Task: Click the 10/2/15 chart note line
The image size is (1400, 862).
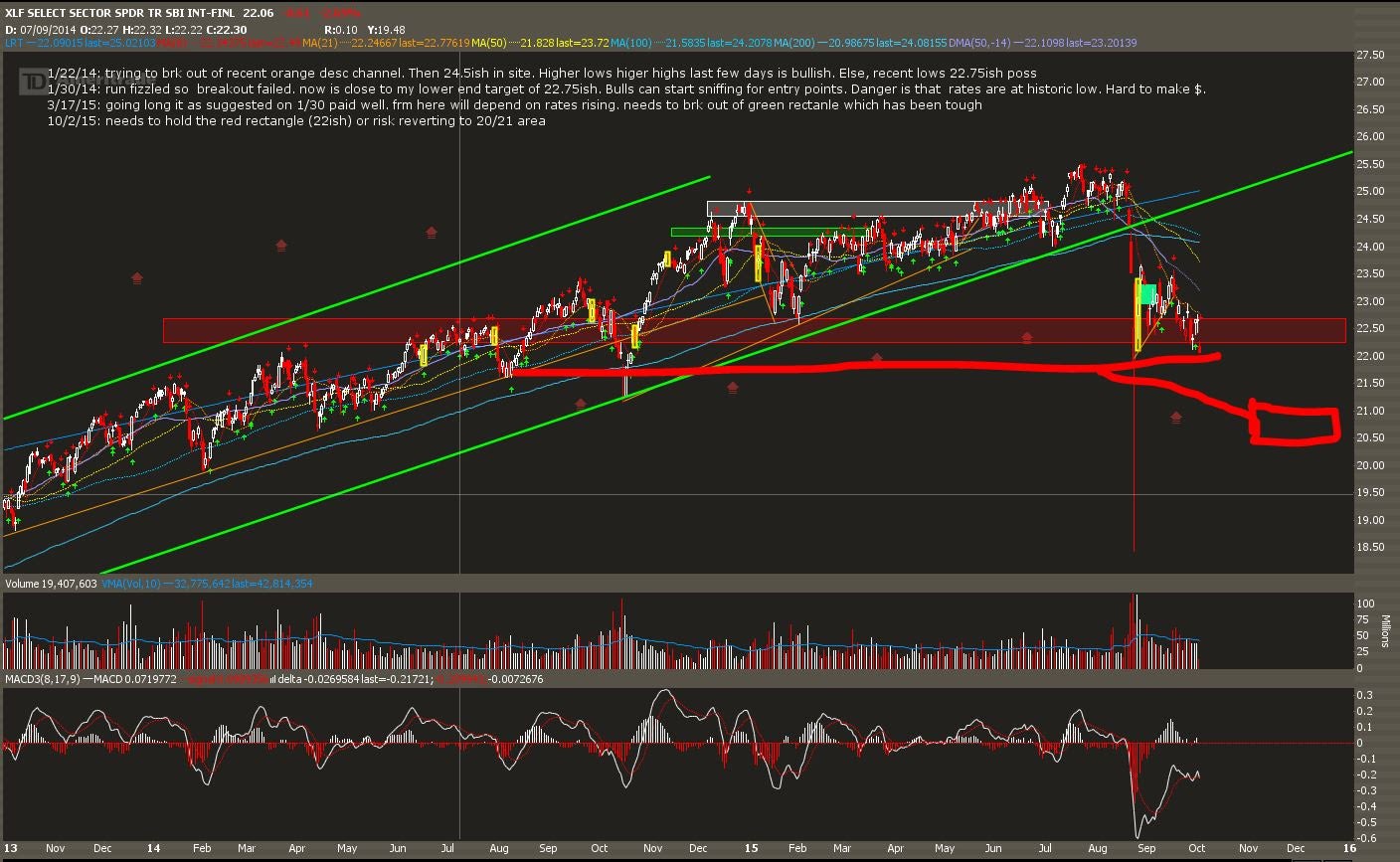Action: (295, 120)
